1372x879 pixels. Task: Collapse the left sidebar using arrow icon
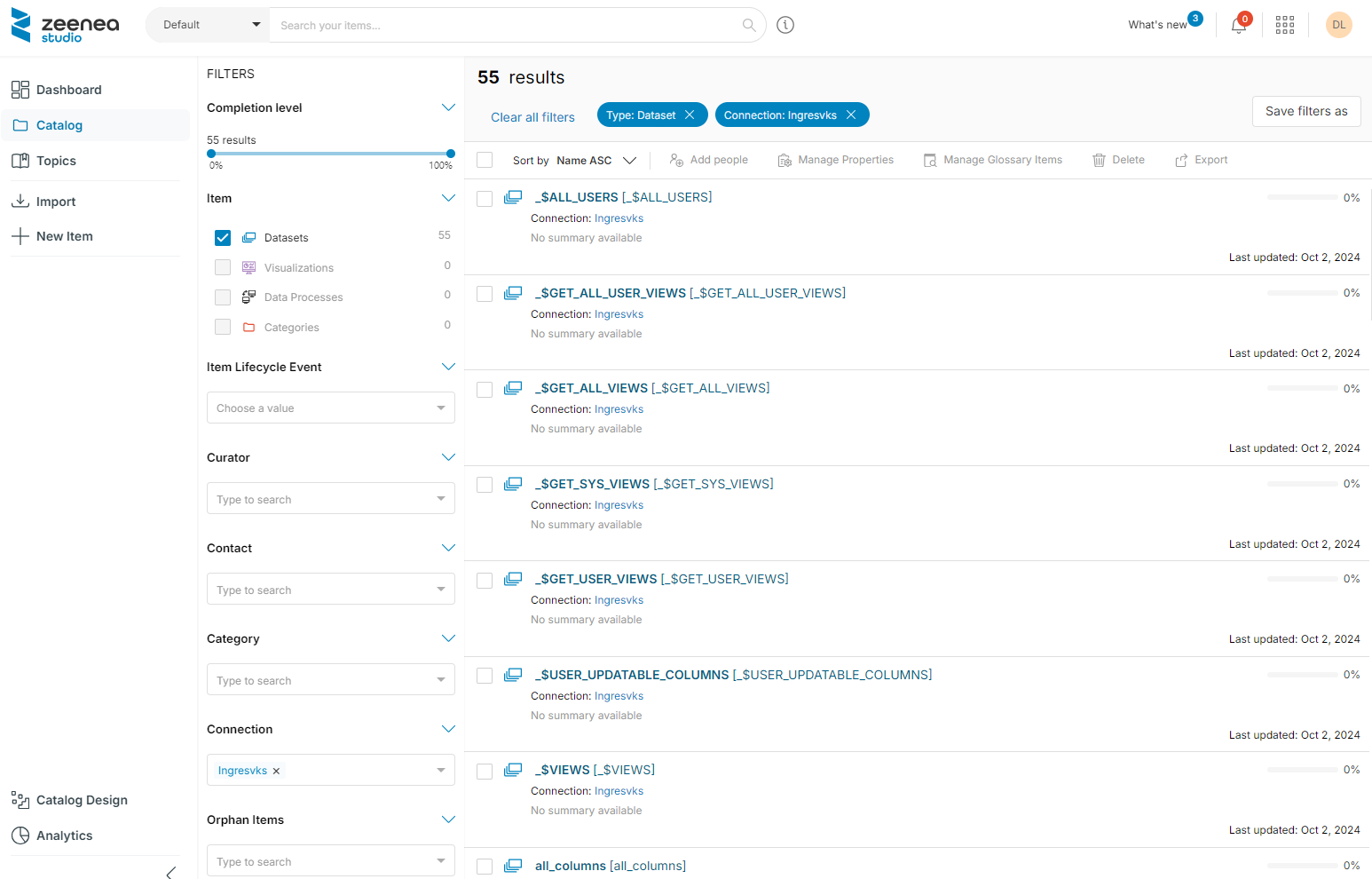coord(170,872)
